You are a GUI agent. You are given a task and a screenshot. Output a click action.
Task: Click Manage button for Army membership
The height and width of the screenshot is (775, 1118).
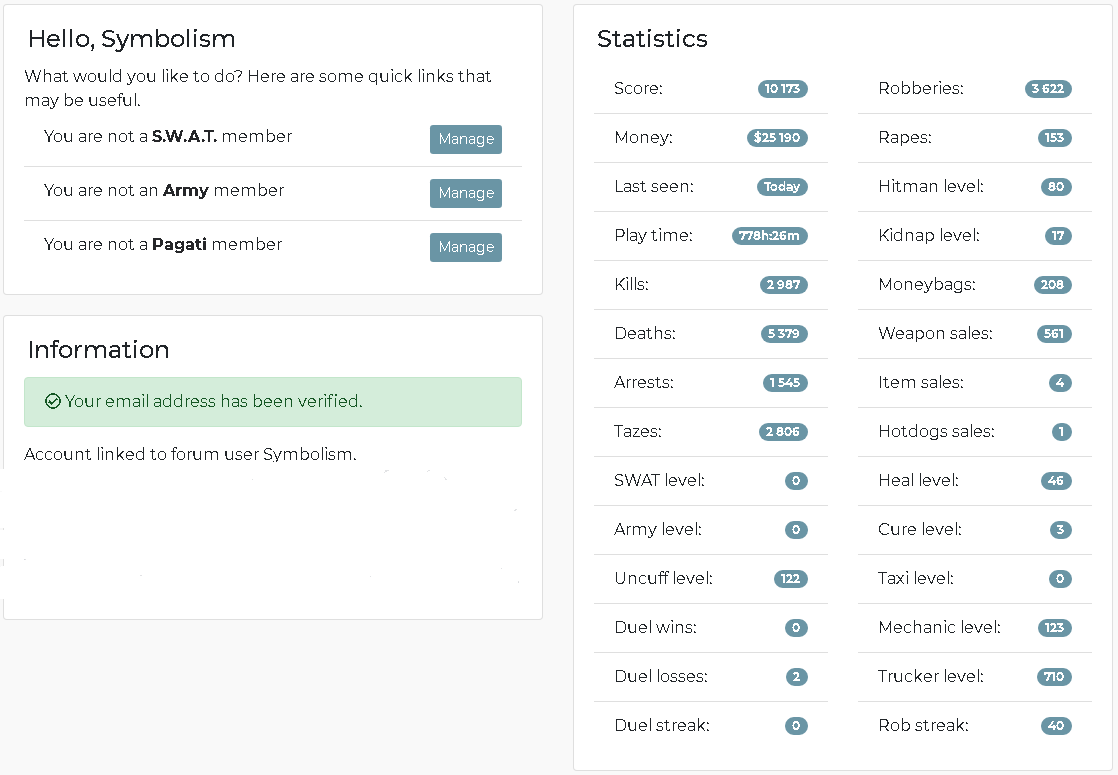[466, 193]
